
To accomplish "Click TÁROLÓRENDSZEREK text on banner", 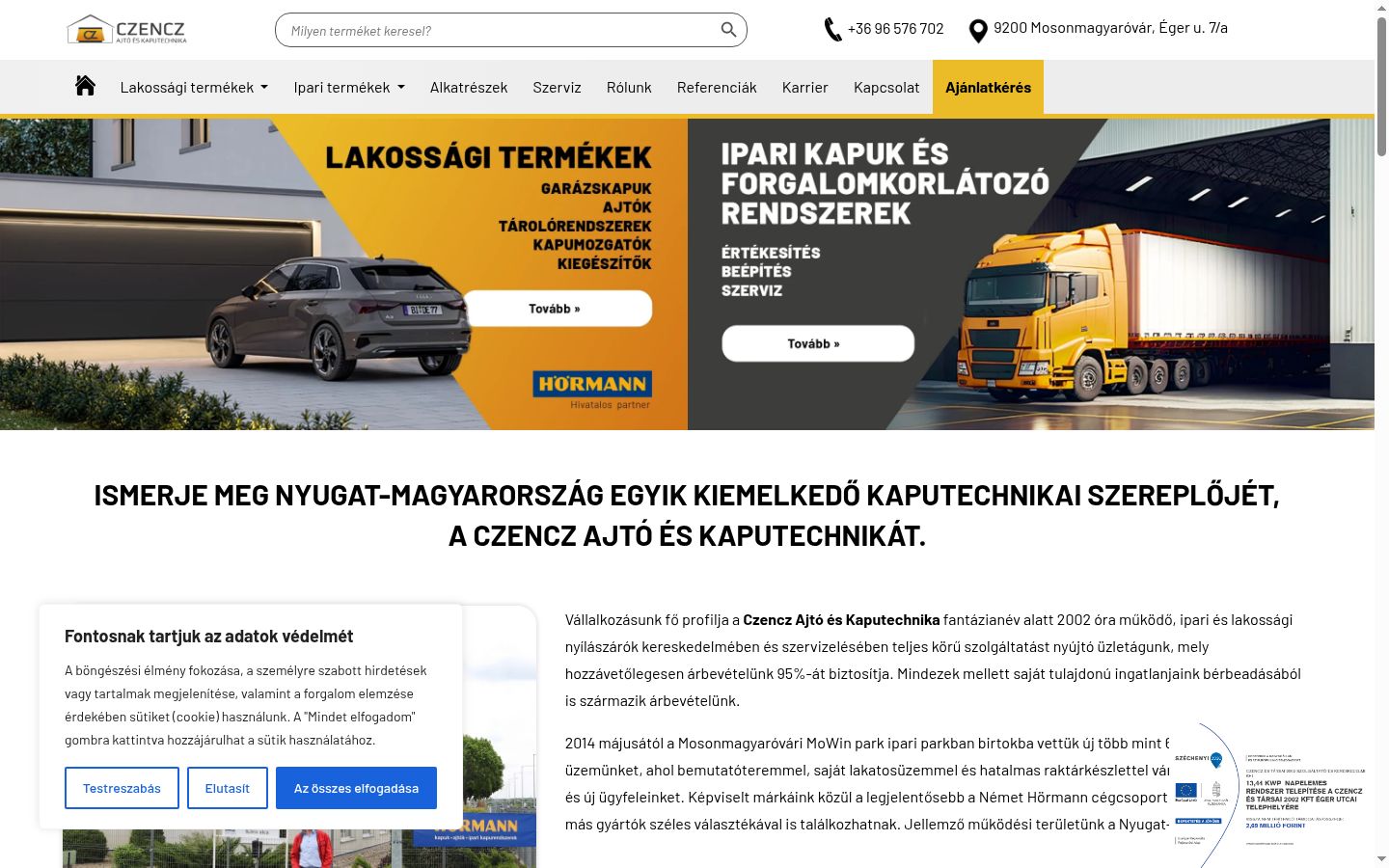I will [x=575, y=226].
